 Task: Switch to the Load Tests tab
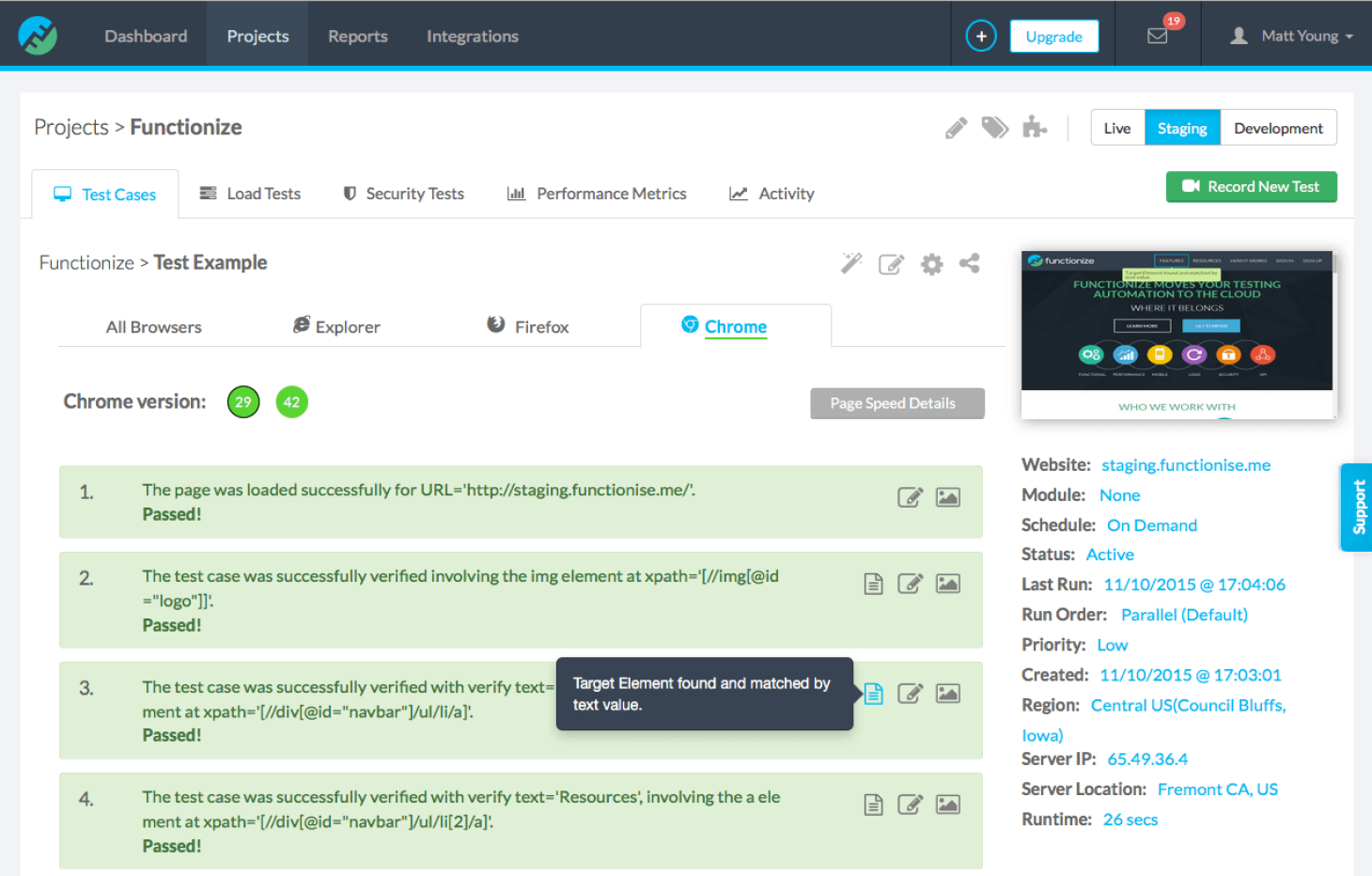[262, 194]
